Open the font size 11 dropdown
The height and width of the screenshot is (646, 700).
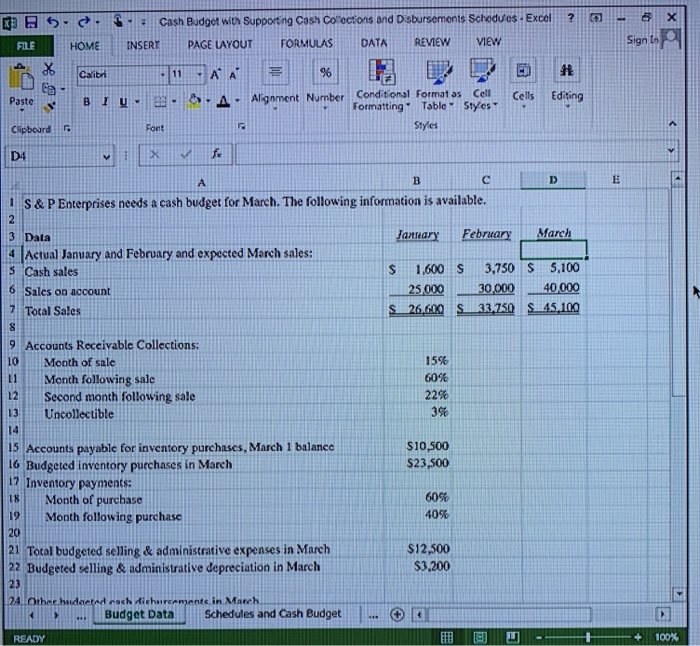(x=200, y=74)
